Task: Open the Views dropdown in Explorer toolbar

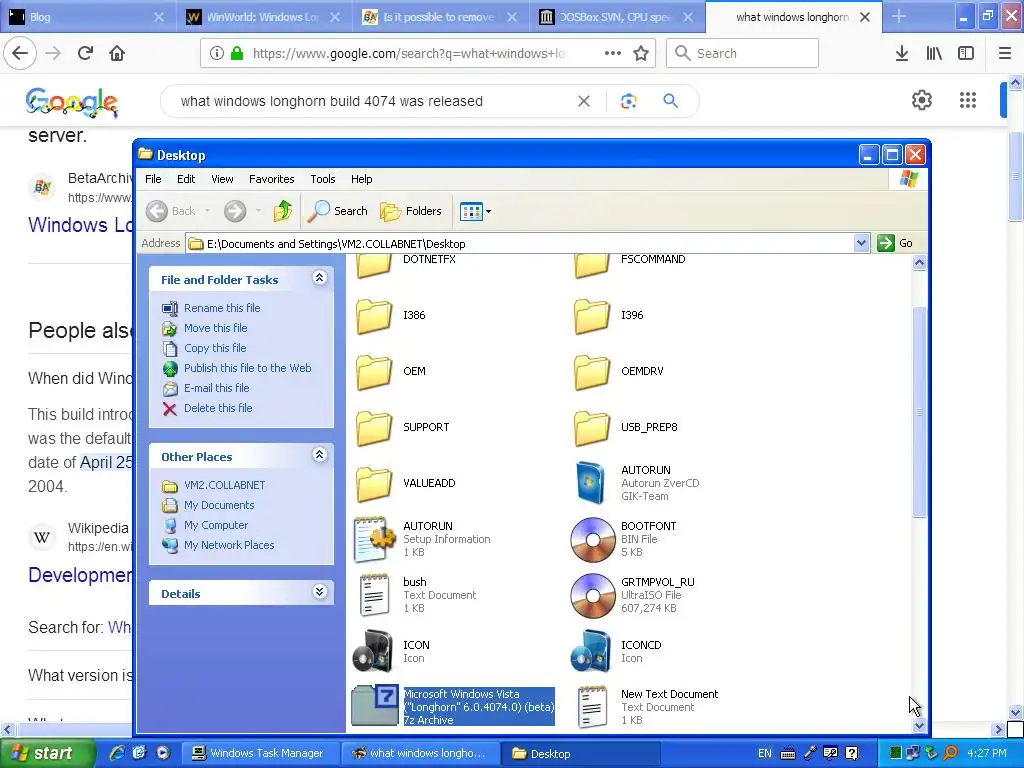Action: point(475,211)
